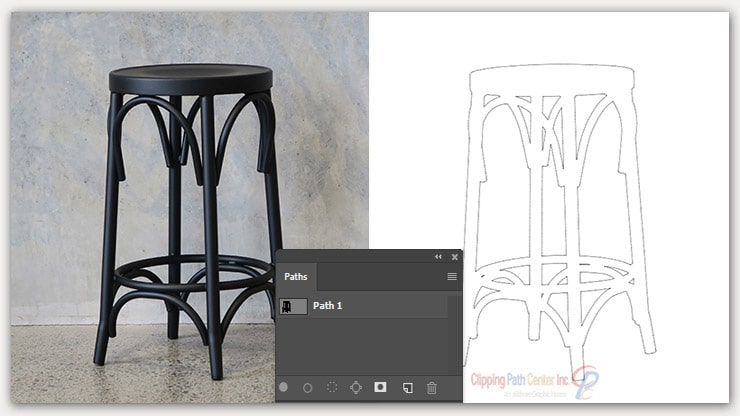
Task: Load Path 1 as a selection
Action: coord(332,386)
